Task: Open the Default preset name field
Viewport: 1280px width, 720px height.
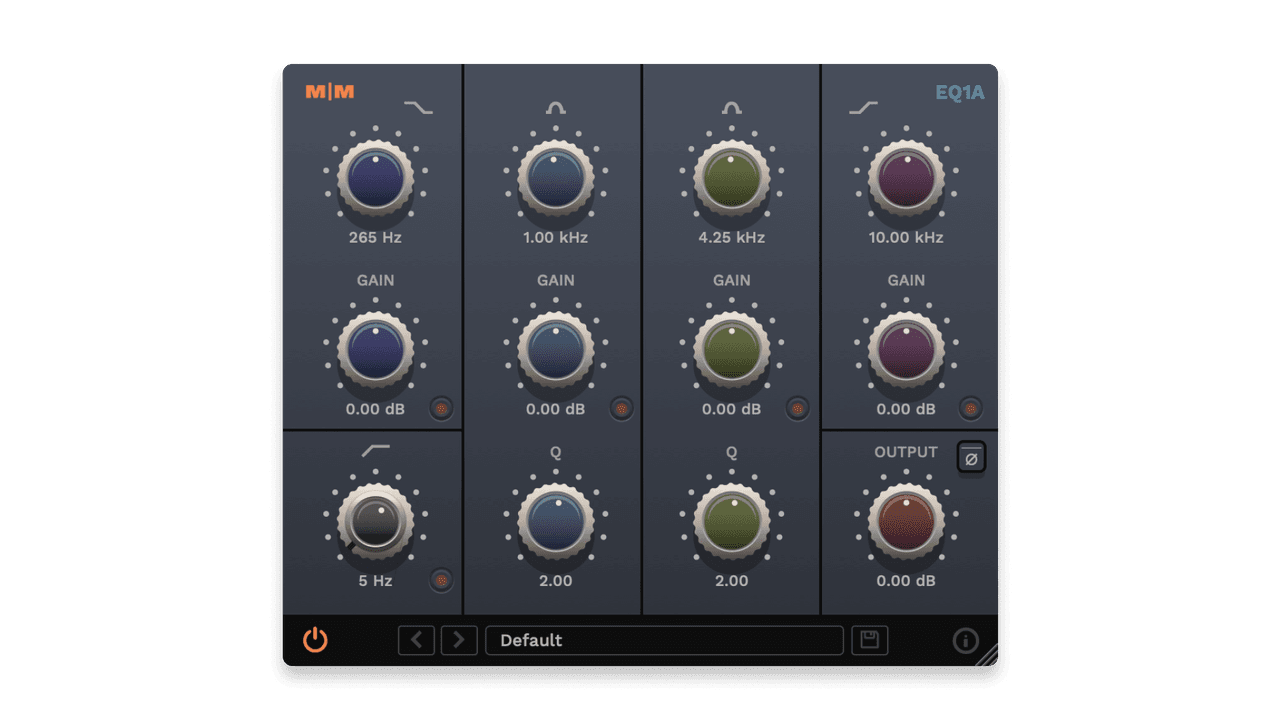Action: tap(664, 640)
